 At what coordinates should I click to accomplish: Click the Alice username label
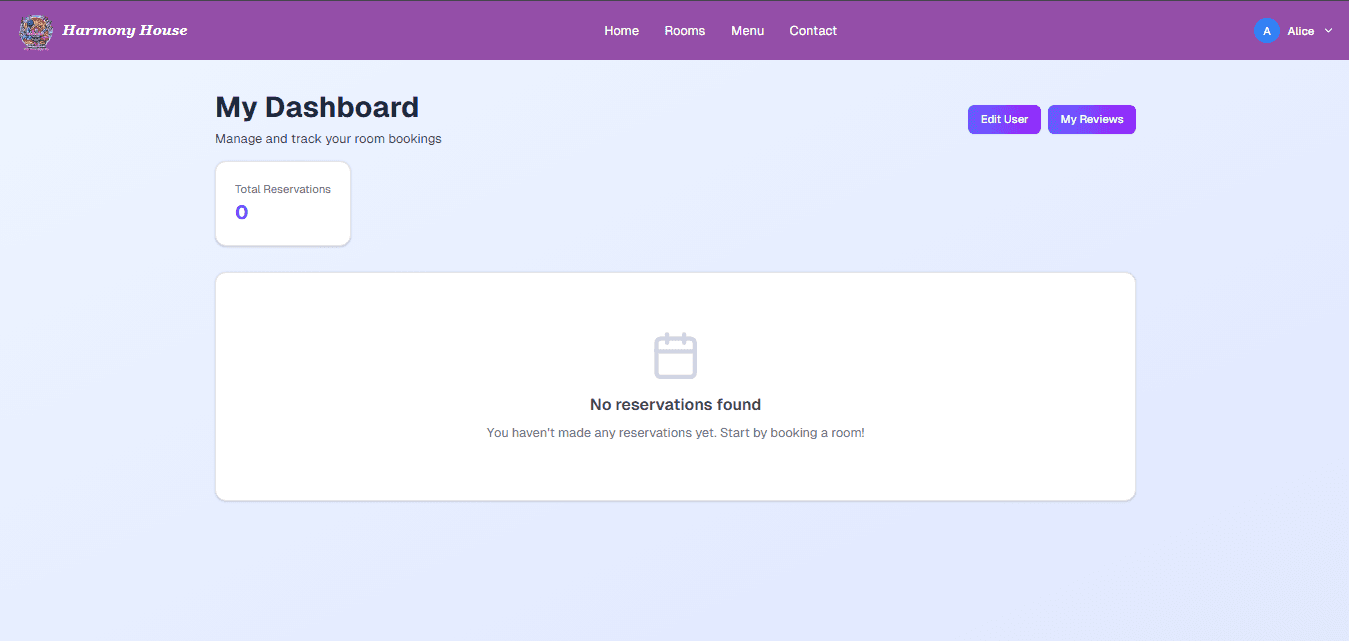click(x=1300, y=31)
